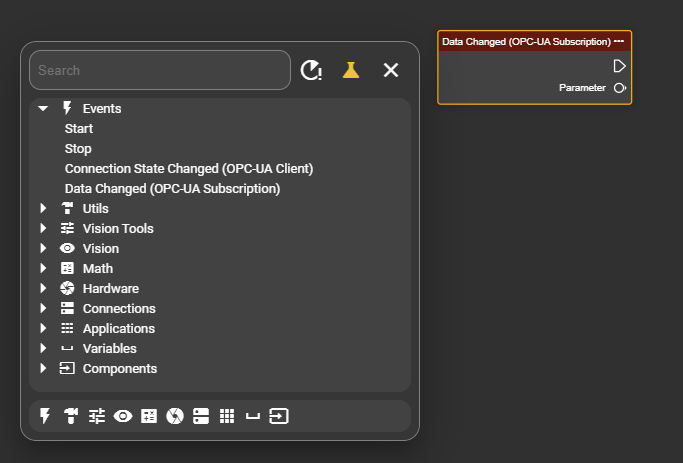Click the Search input field
The height and width of the screenshot is (463, 683).
160,70
